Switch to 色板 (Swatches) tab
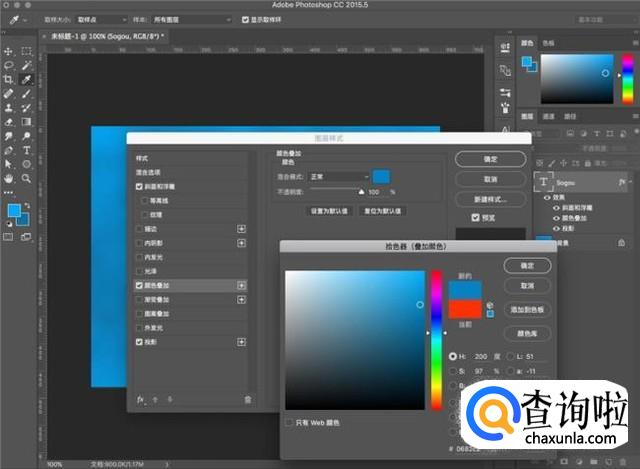Screen dimensions: 640x469 (548, 43)
